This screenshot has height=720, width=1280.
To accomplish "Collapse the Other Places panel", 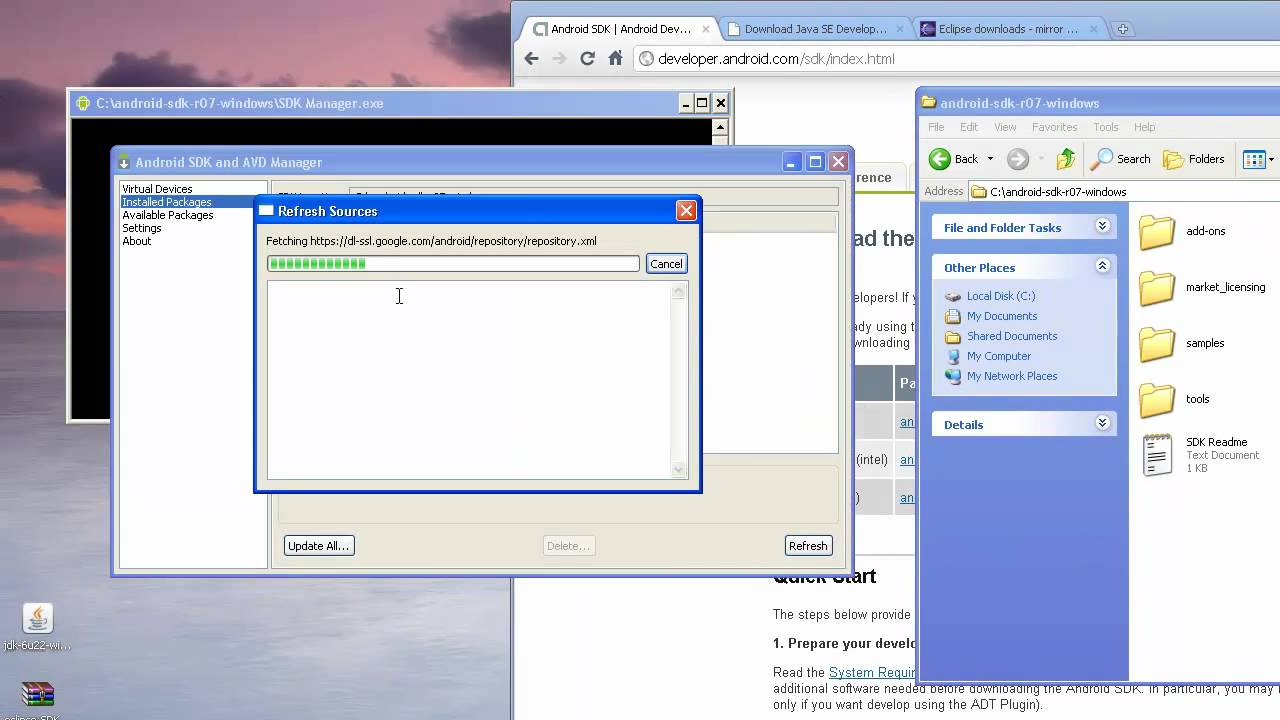I will [x=1102, y=266].
